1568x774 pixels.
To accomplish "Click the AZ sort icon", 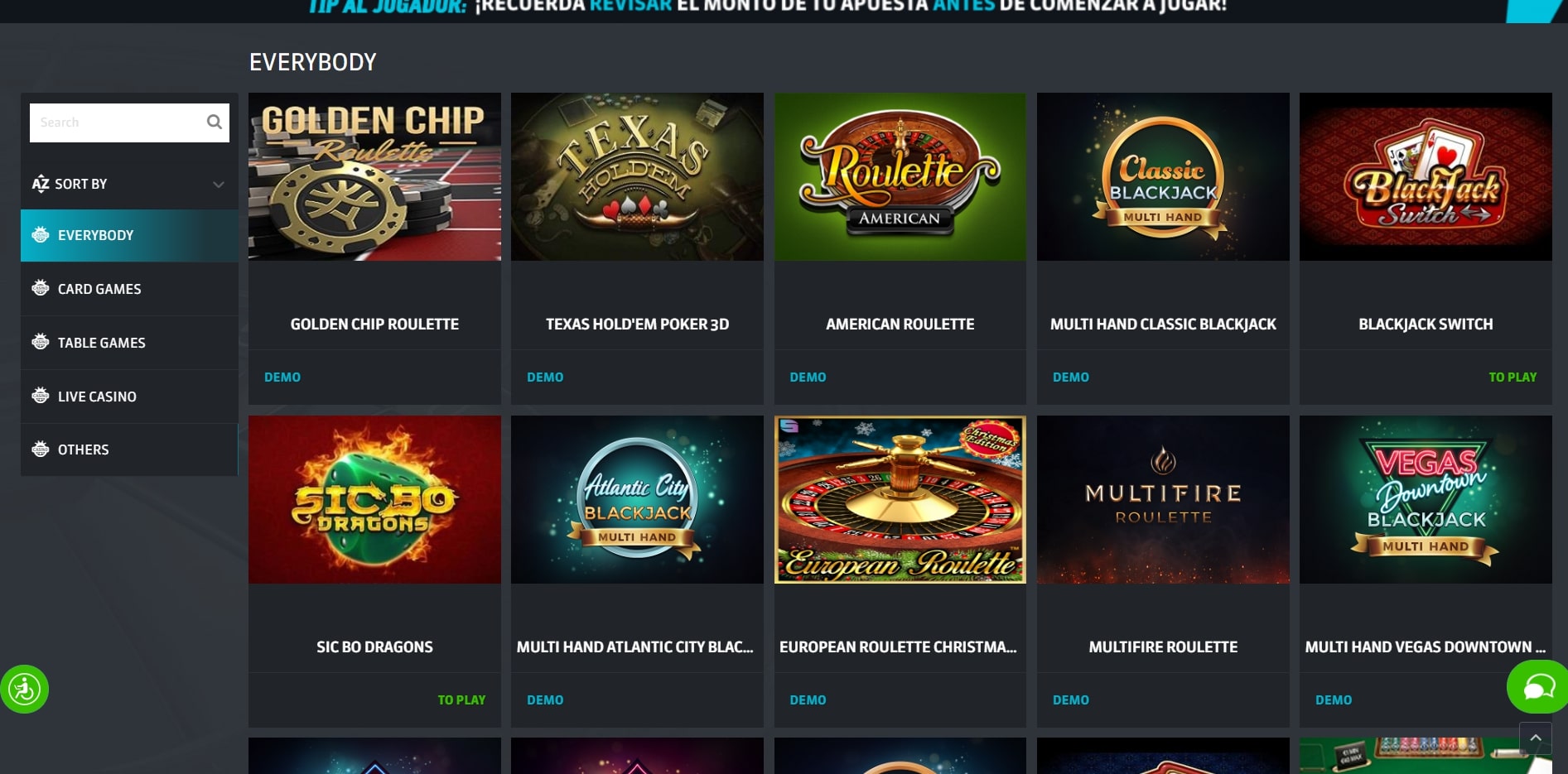I will (x=40, y=184).
